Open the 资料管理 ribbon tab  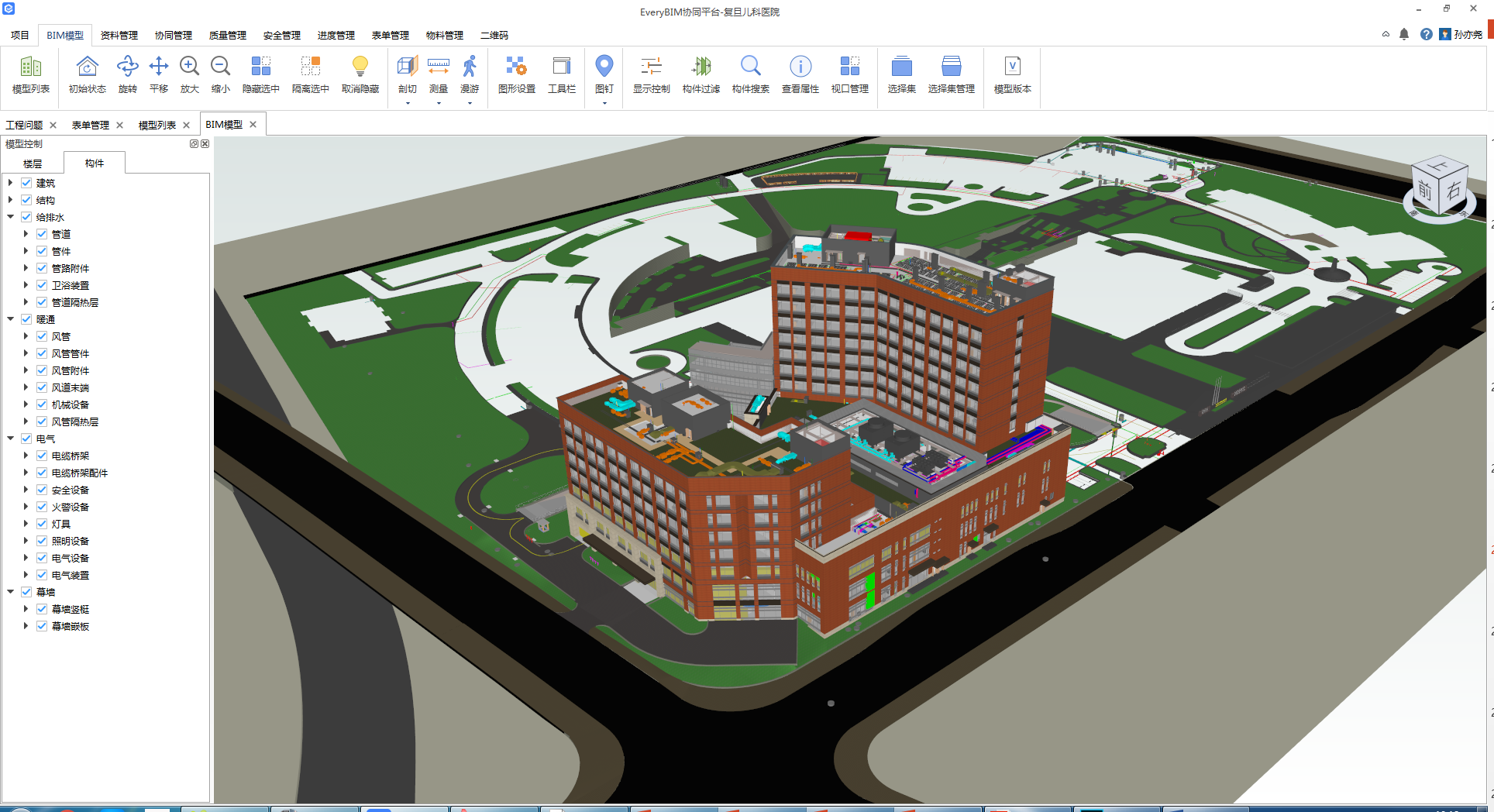(119, 36)
